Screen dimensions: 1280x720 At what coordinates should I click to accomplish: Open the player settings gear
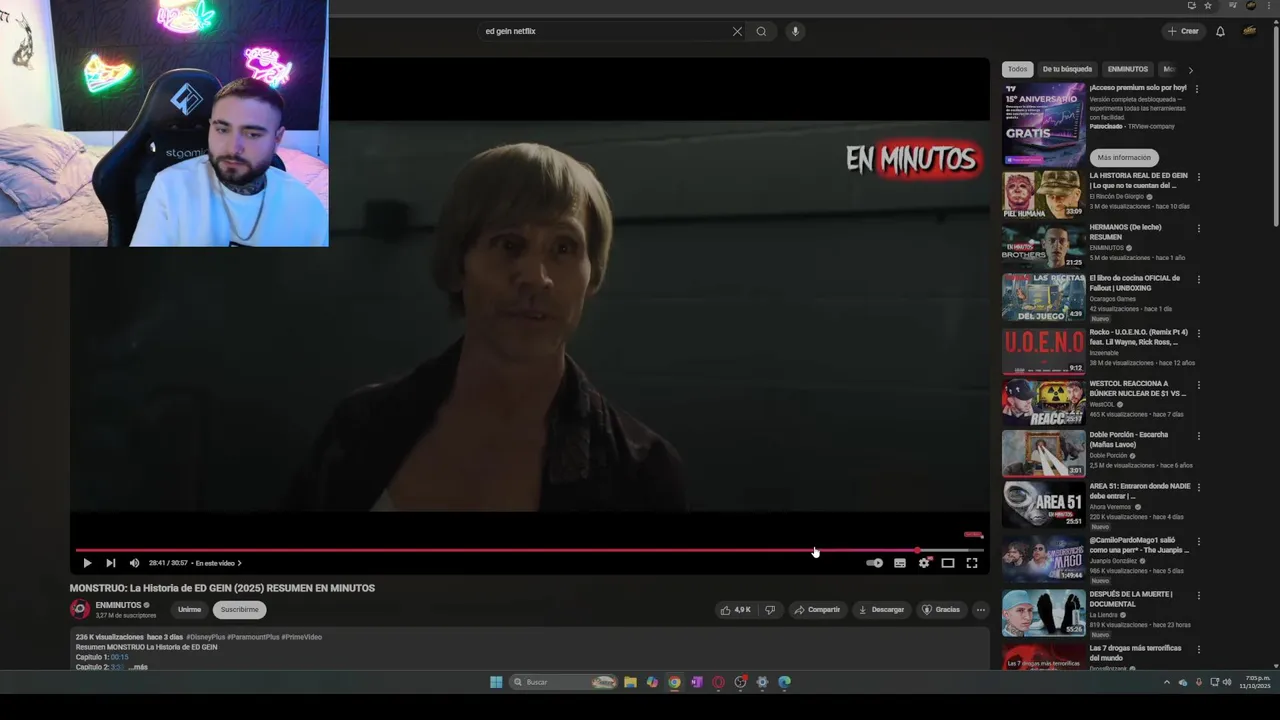coord(924,563)
